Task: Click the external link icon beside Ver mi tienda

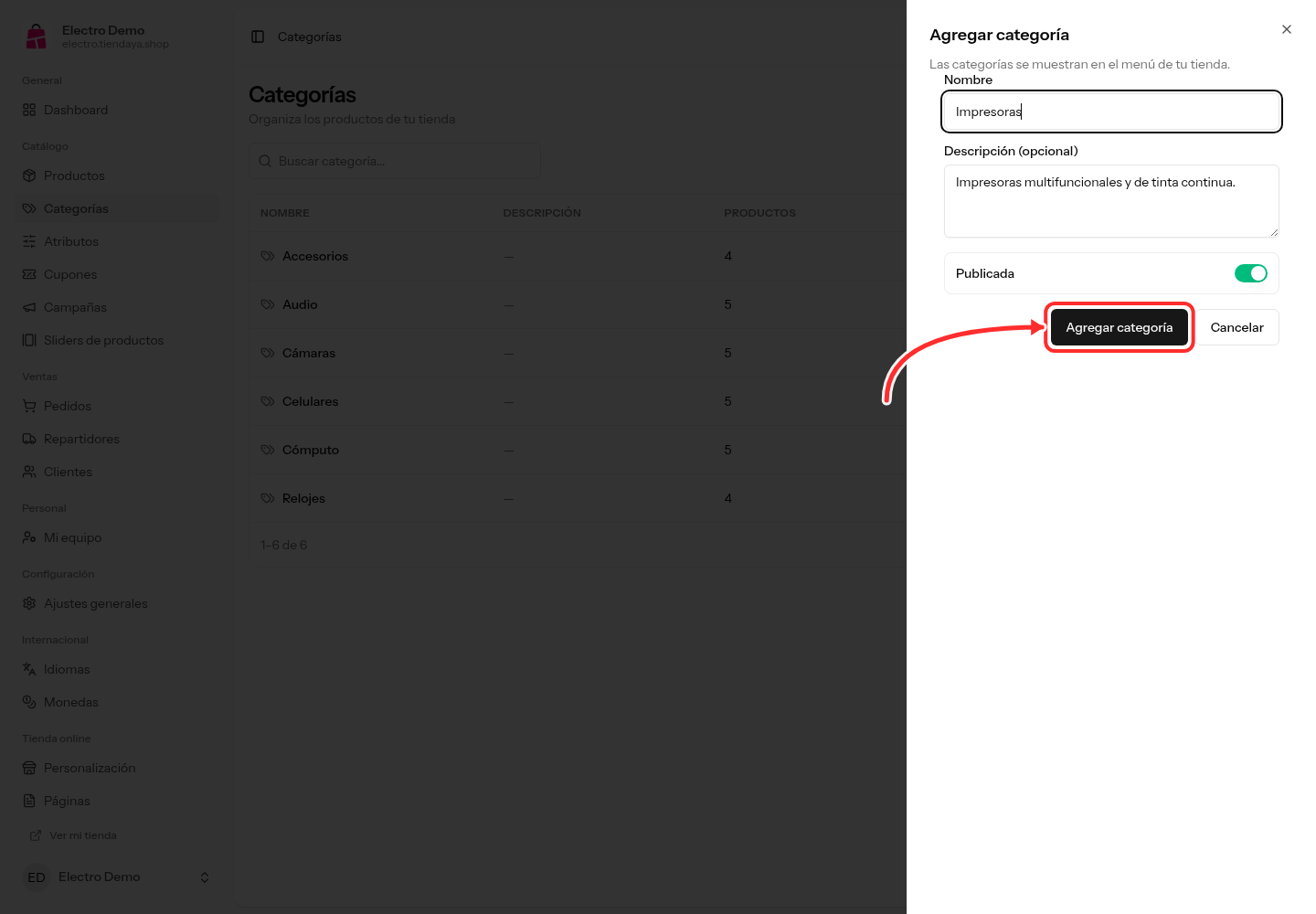Action: coord(36,835)
